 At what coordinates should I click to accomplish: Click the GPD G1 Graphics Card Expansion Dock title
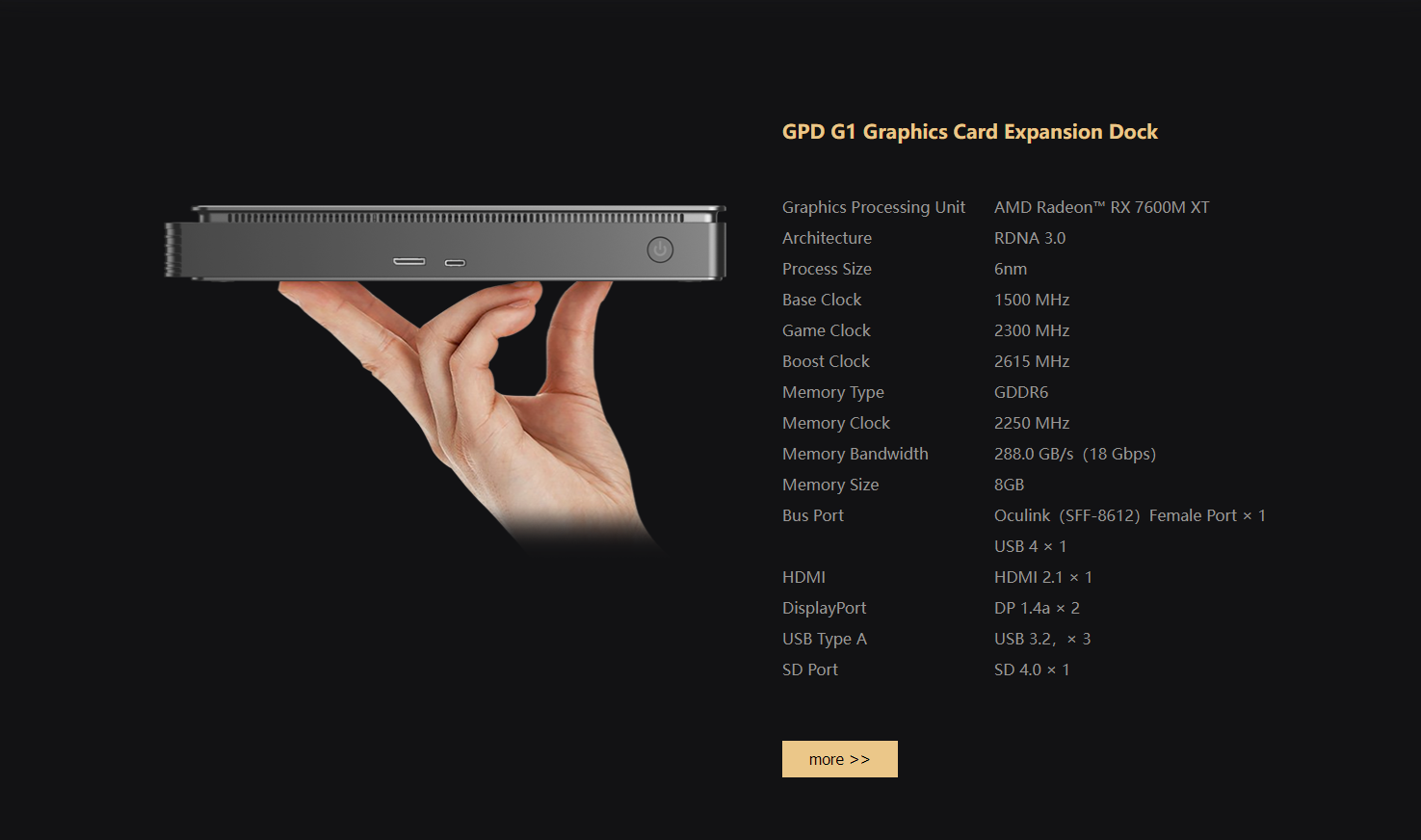coord(969,132)
